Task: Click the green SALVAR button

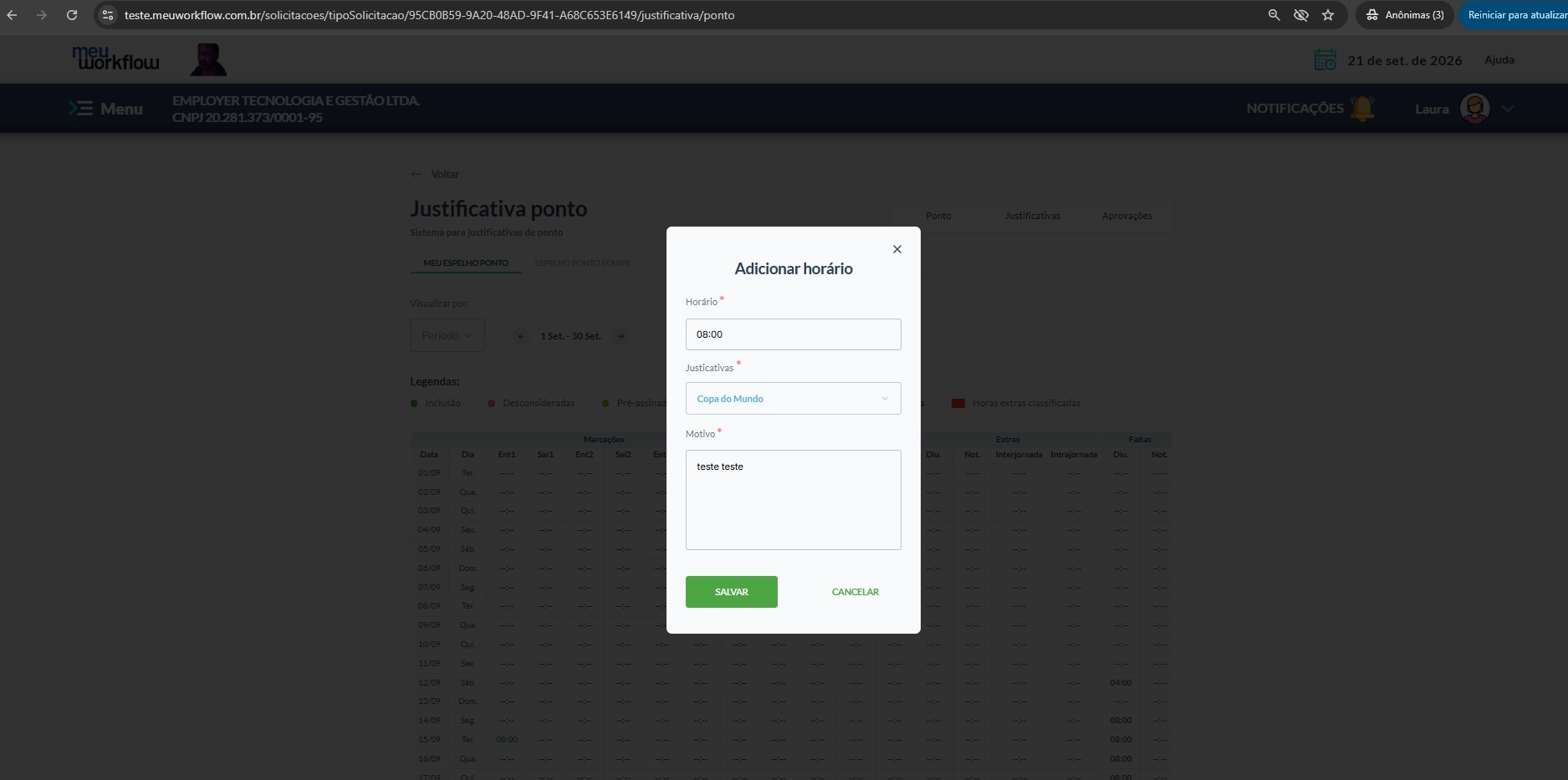Action: click(x=731, y=592)
